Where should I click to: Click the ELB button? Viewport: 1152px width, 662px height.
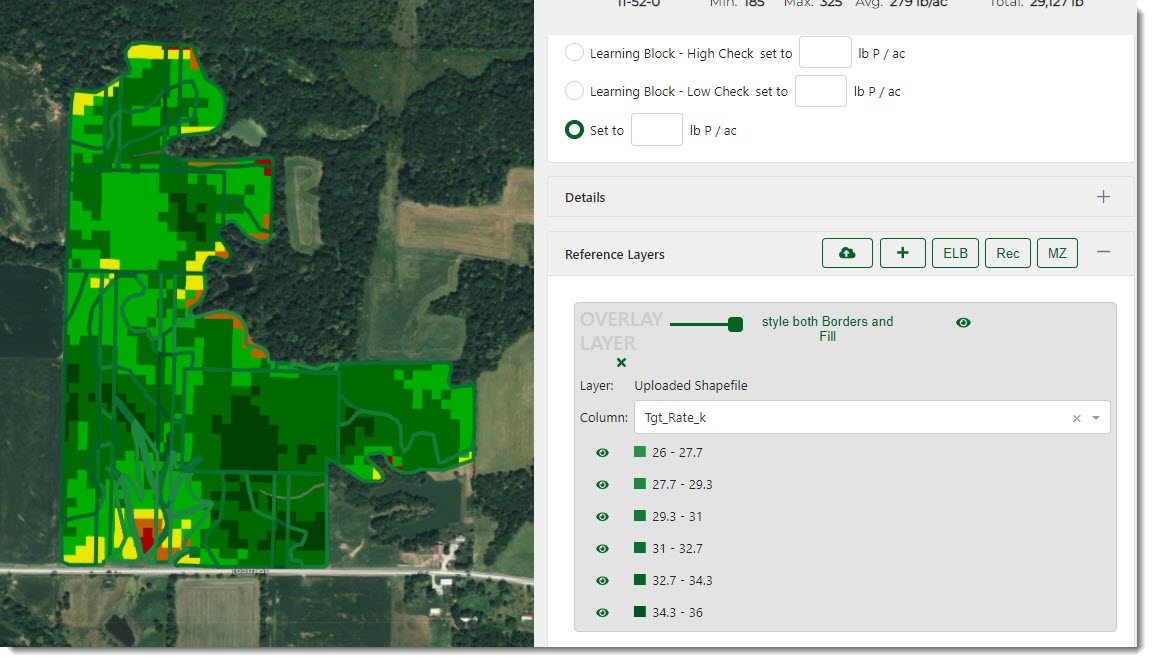[x=955, y=254]
